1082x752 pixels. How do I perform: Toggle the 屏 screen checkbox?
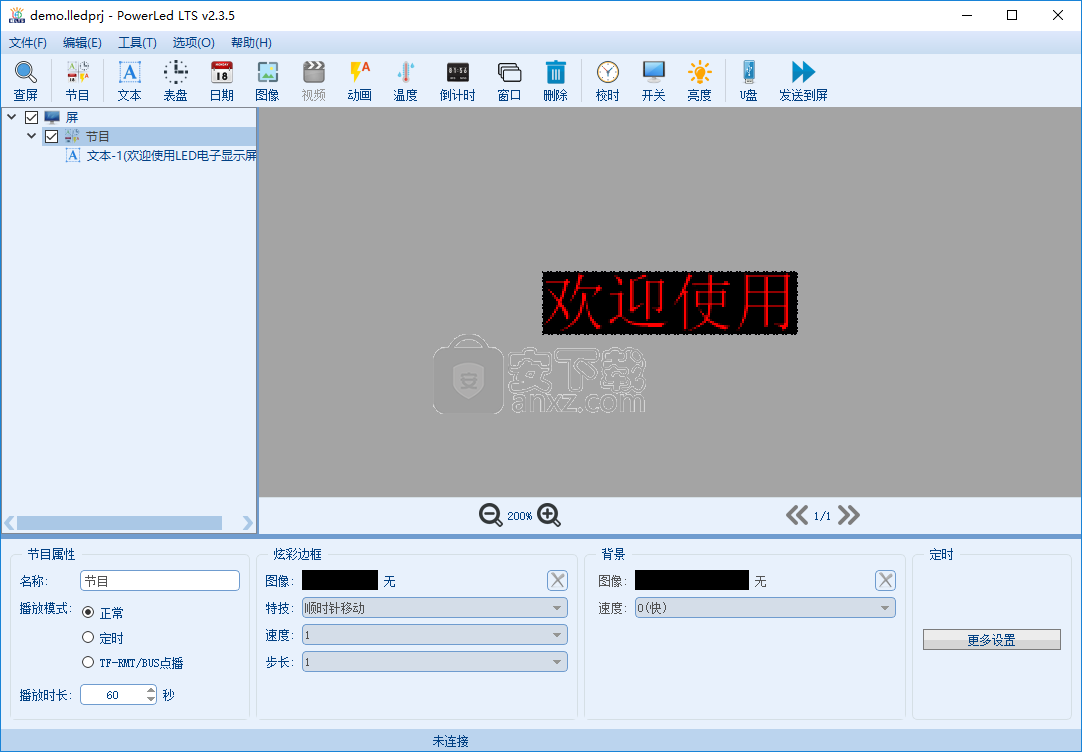[31, 117]
